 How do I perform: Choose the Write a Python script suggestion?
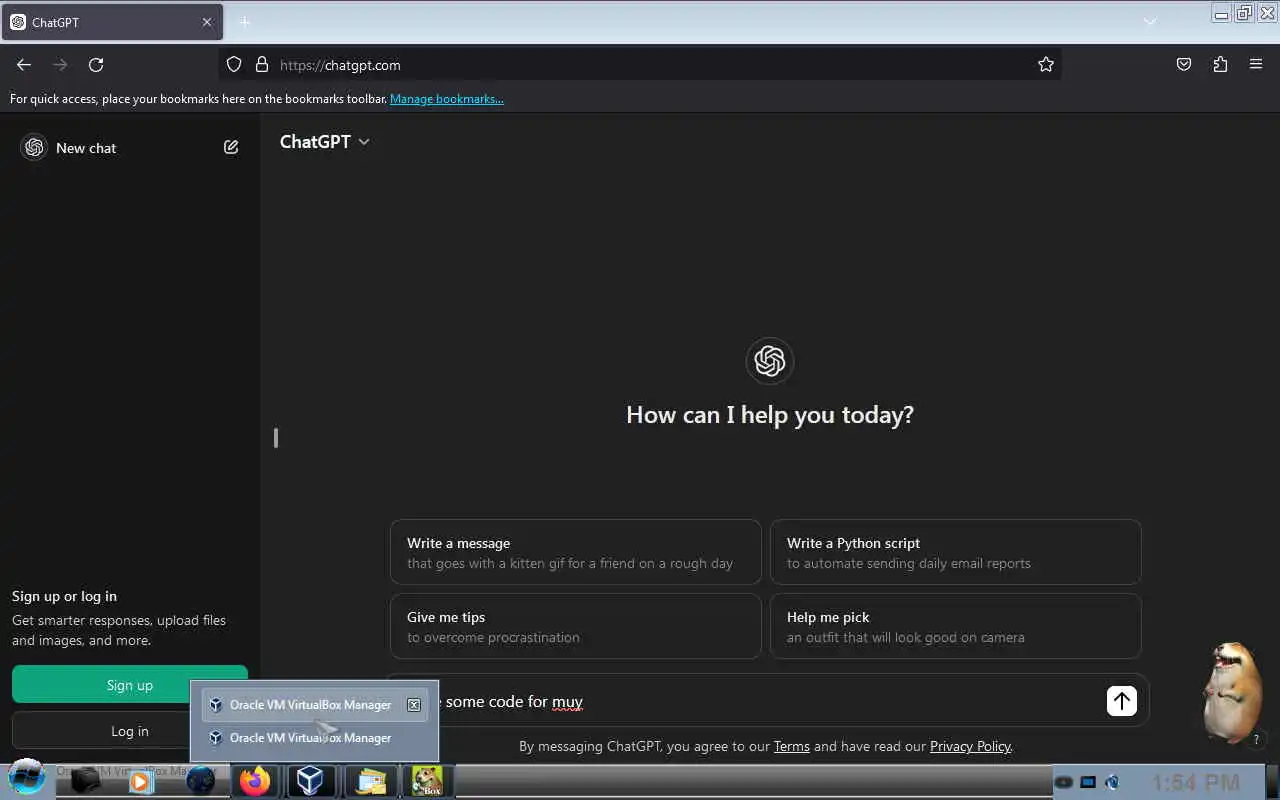tap(956, 552)
